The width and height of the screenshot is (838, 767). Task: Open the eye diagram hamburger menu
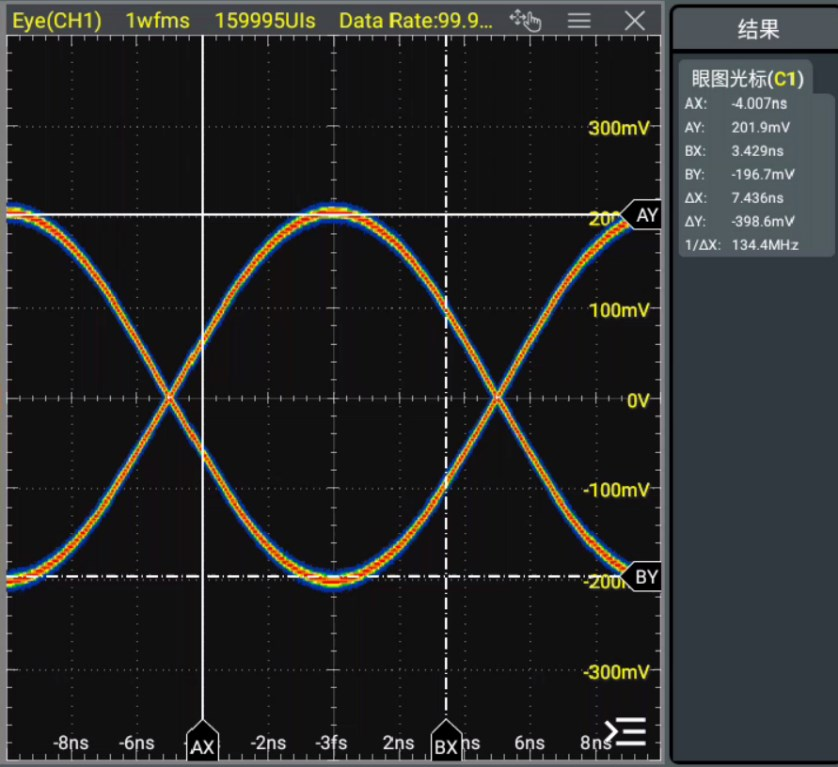pos(579,21)
